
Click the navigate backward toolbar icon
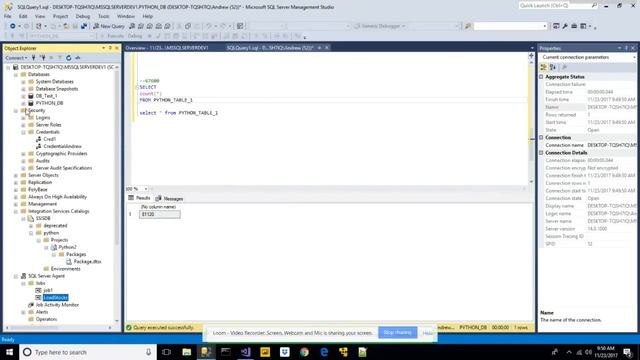tap(13, 26)
